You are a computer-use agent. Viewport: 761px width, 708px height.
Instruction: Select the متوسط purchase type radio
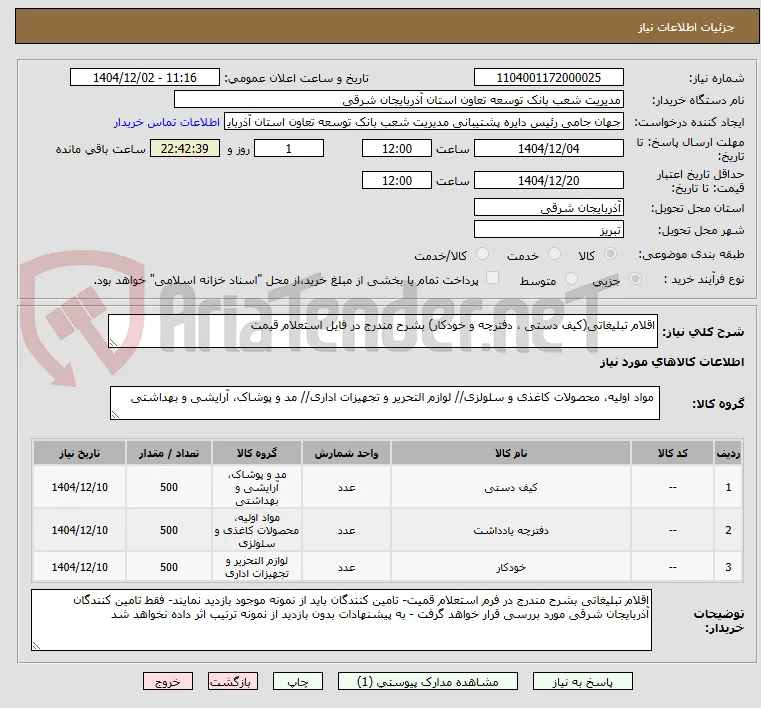point(571,279)
